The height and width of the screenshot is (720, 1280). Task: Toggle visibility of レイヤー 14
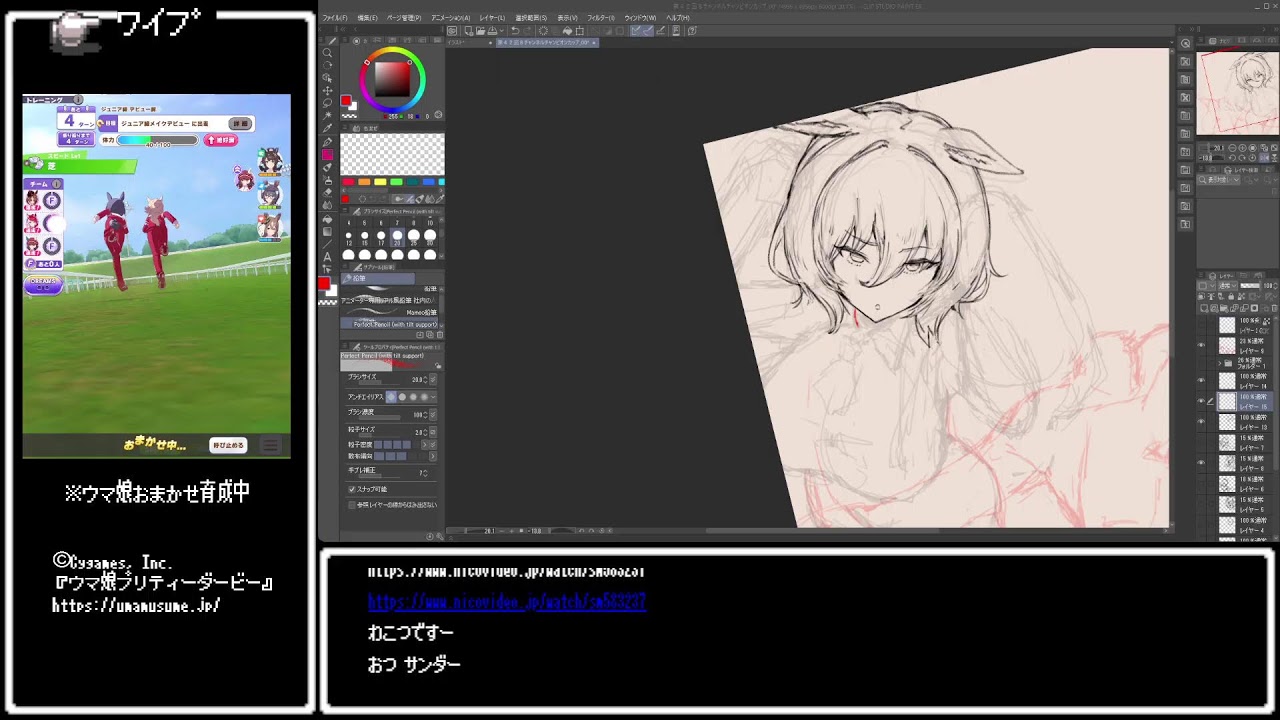tap(1201, 380)
